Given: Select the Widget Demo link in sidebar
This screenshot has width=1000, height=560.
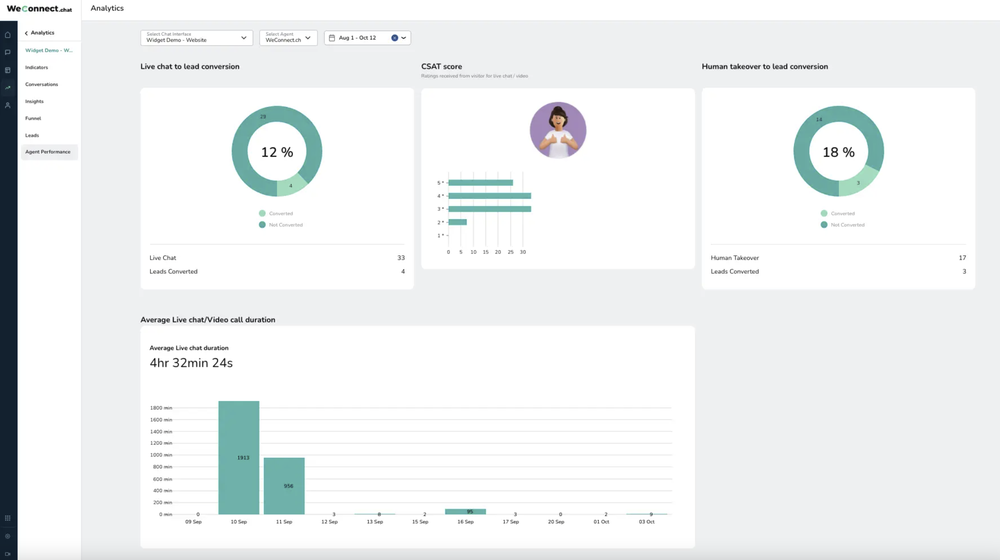Looking at the screenshot, I should pyautogui.click(x=49, y=50).
